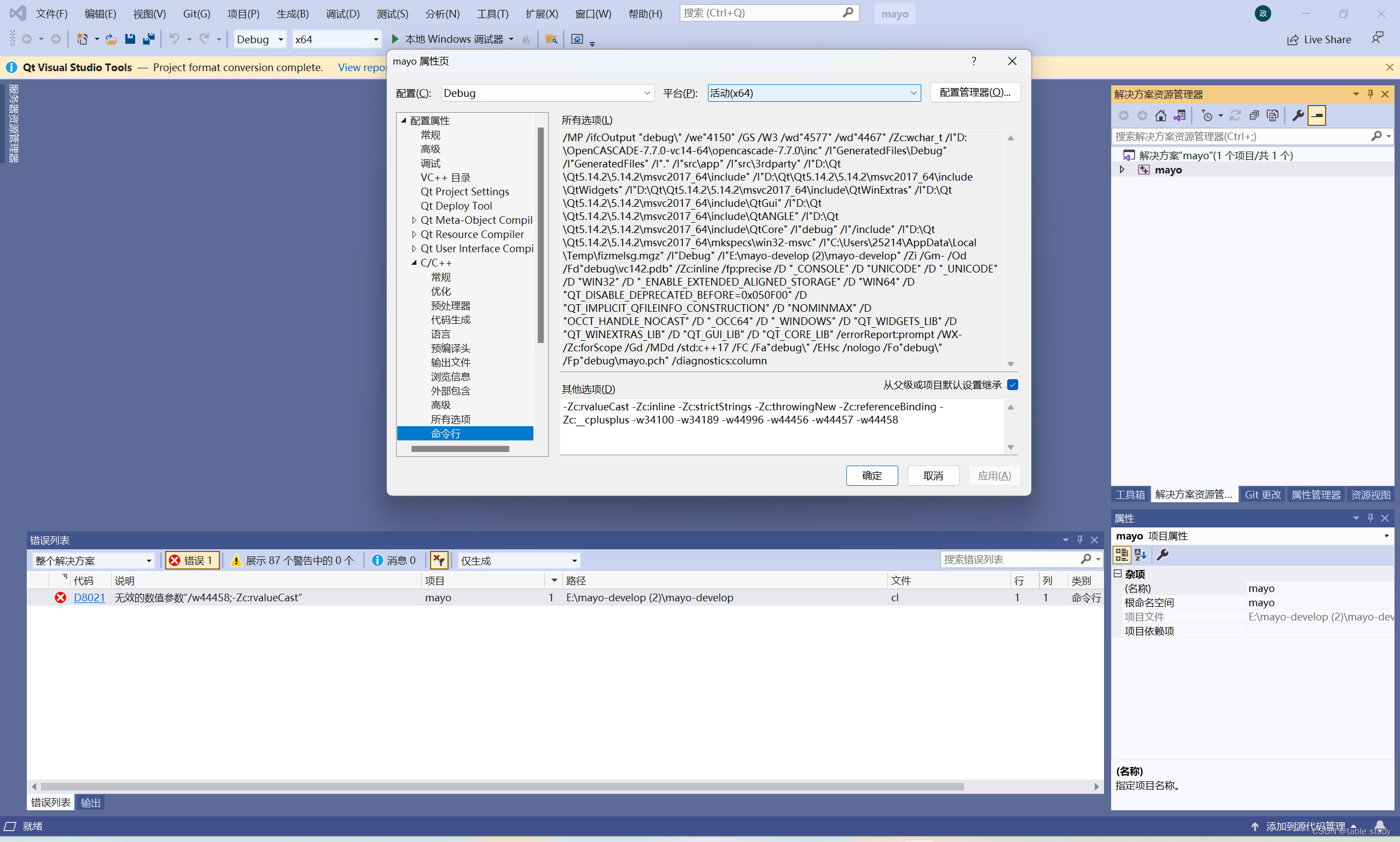Image resolution: width=1400 pixels, height=842 pixels.
Task: Switch to the 输出 output tab
Action: tap(90, 802)
